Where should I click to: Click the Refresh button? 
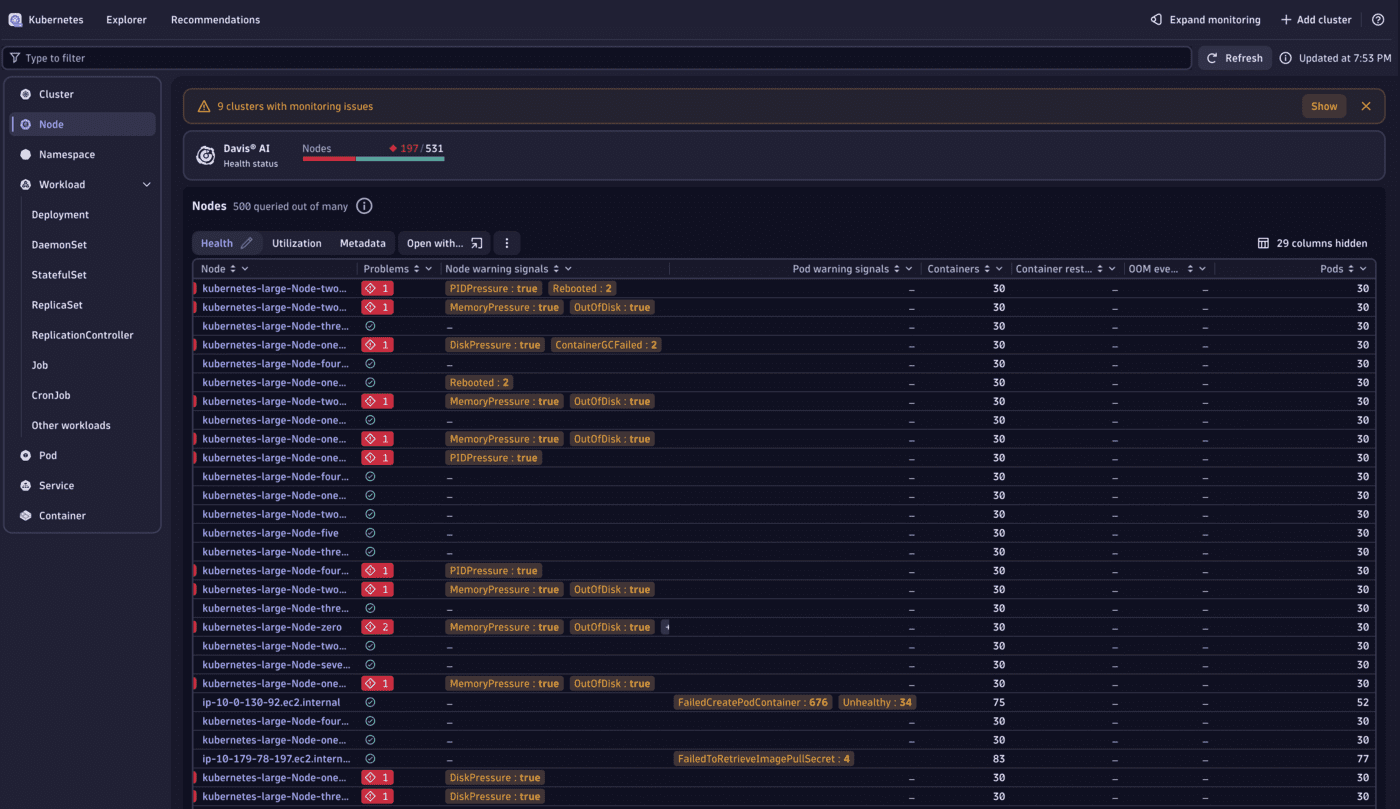(x=1235, y=58)
